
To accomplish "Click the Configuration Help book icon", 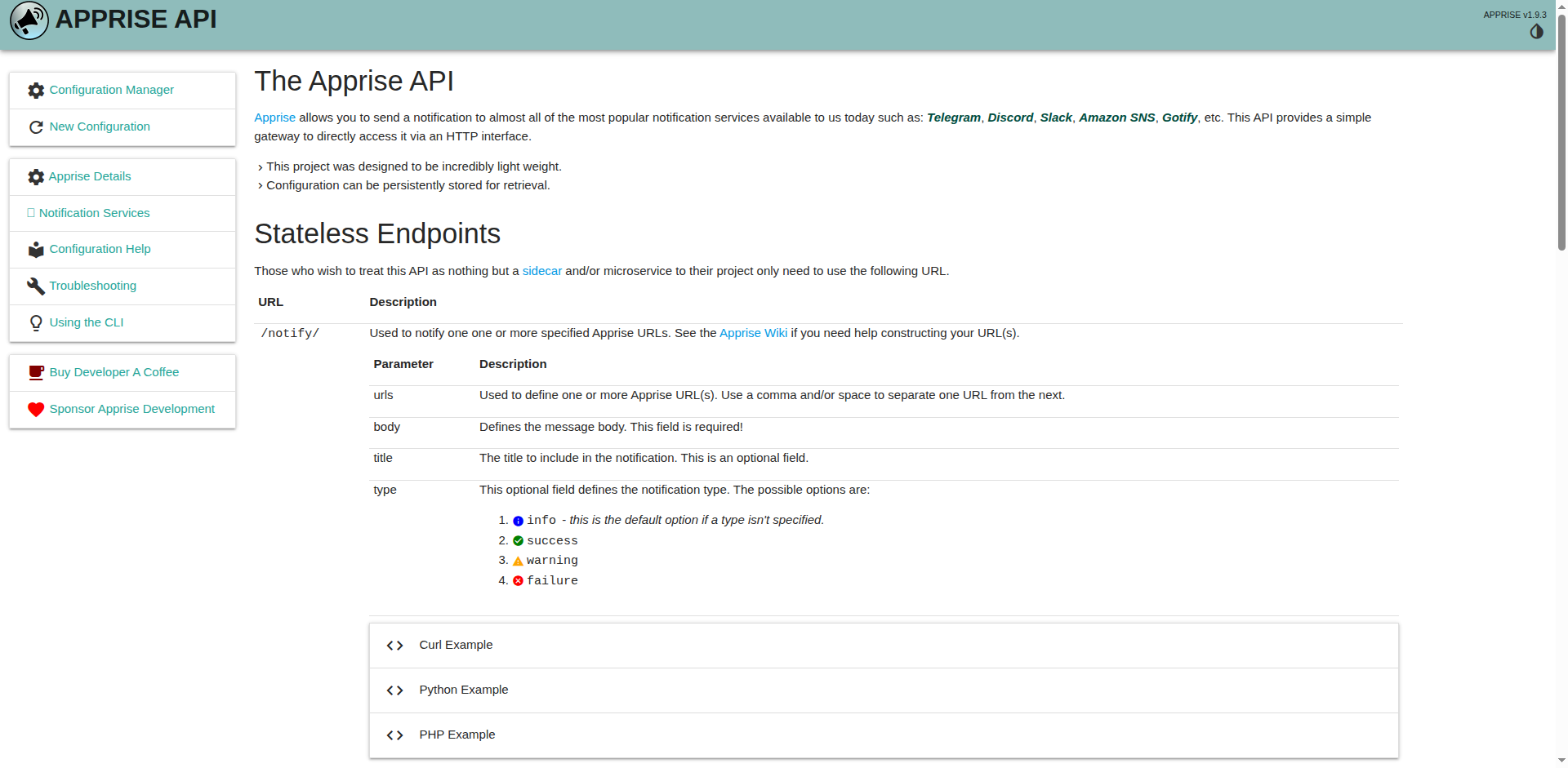I will pyautogui.click(x=36, y=250).
